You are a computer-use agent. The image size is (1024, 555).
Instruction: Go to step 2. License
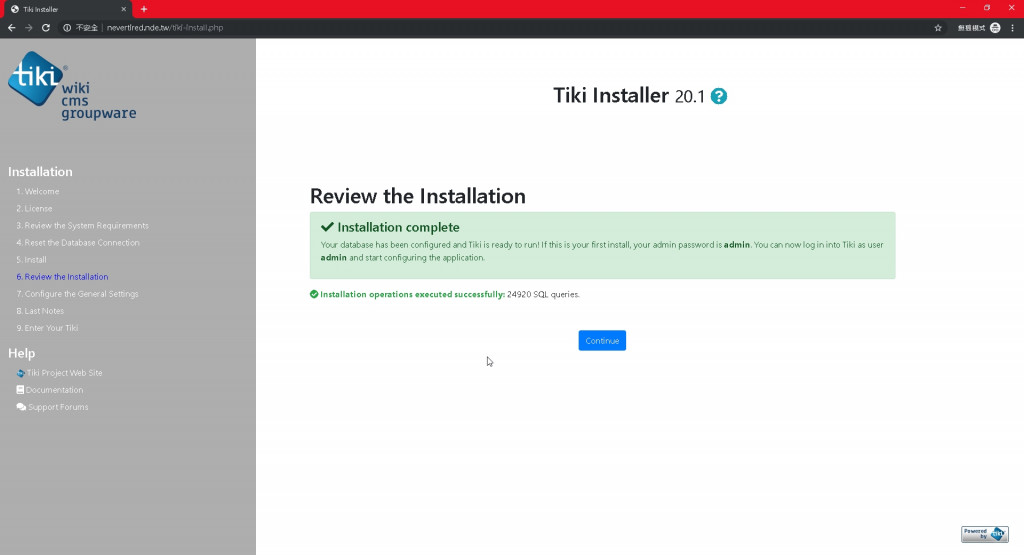point(34,208)
